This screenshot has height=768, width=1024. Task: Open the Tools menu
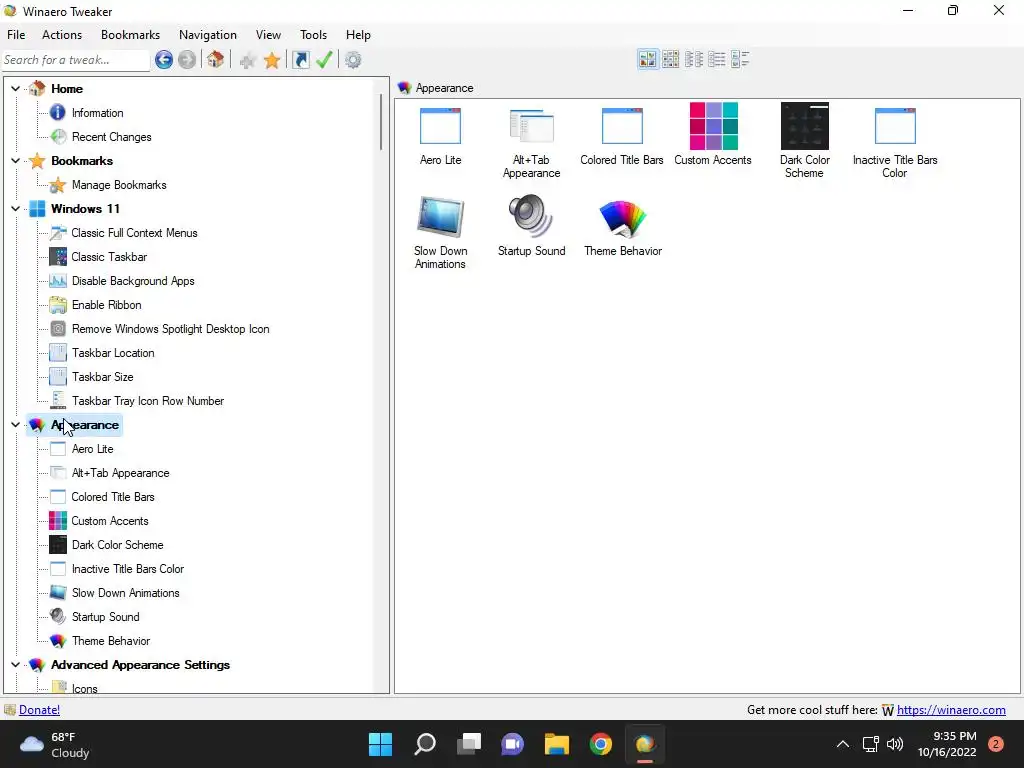click(x=313, y=35)
